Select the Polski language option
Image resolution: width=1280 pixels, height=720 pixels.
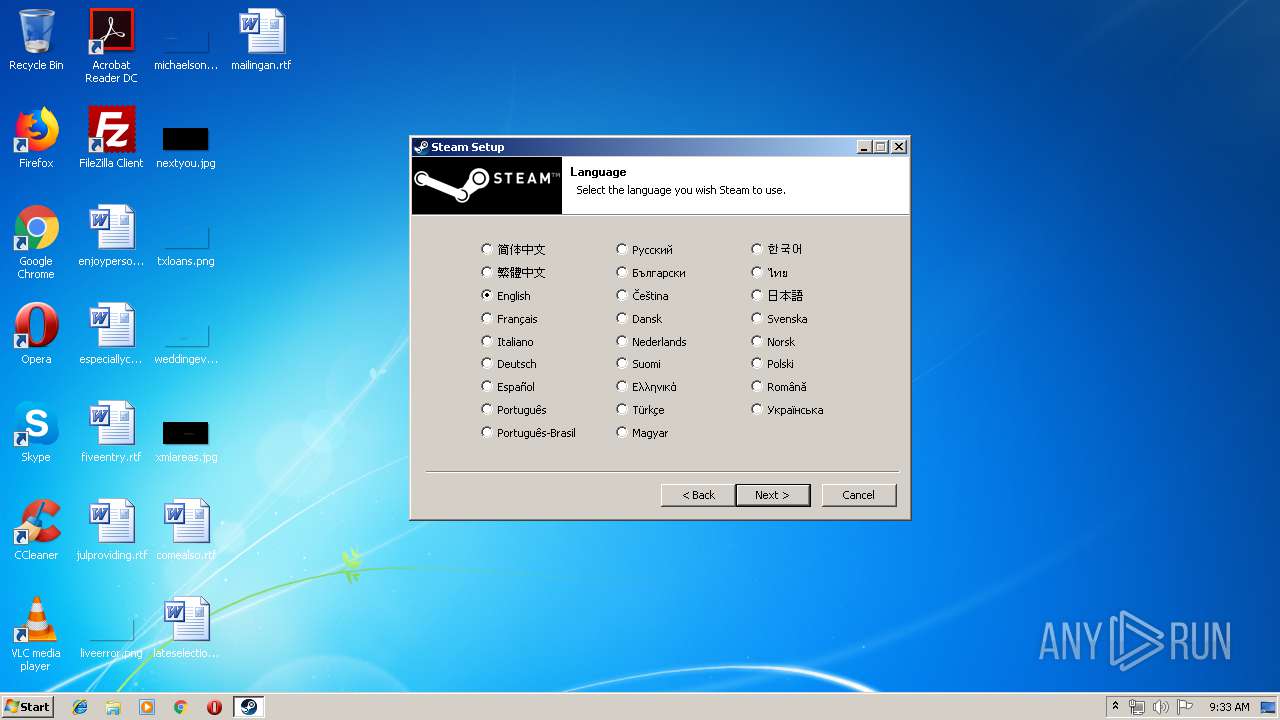click(x=773, y=364)
